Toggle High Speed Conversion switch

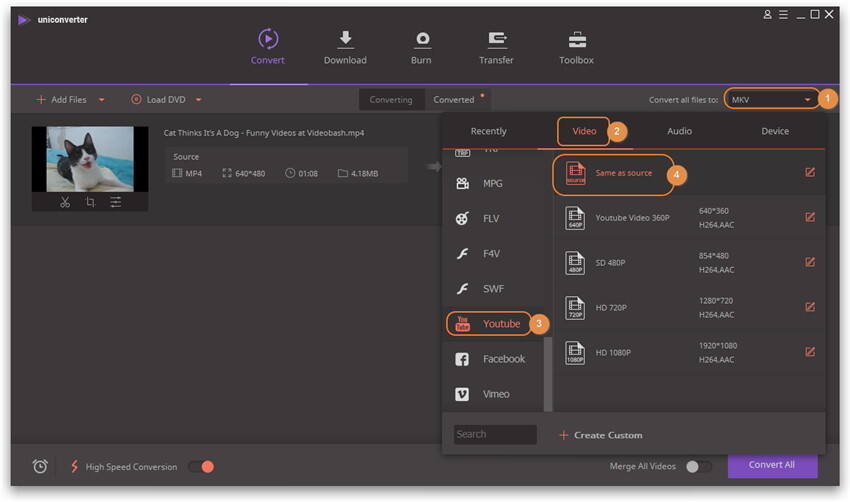tap(201, 467)
